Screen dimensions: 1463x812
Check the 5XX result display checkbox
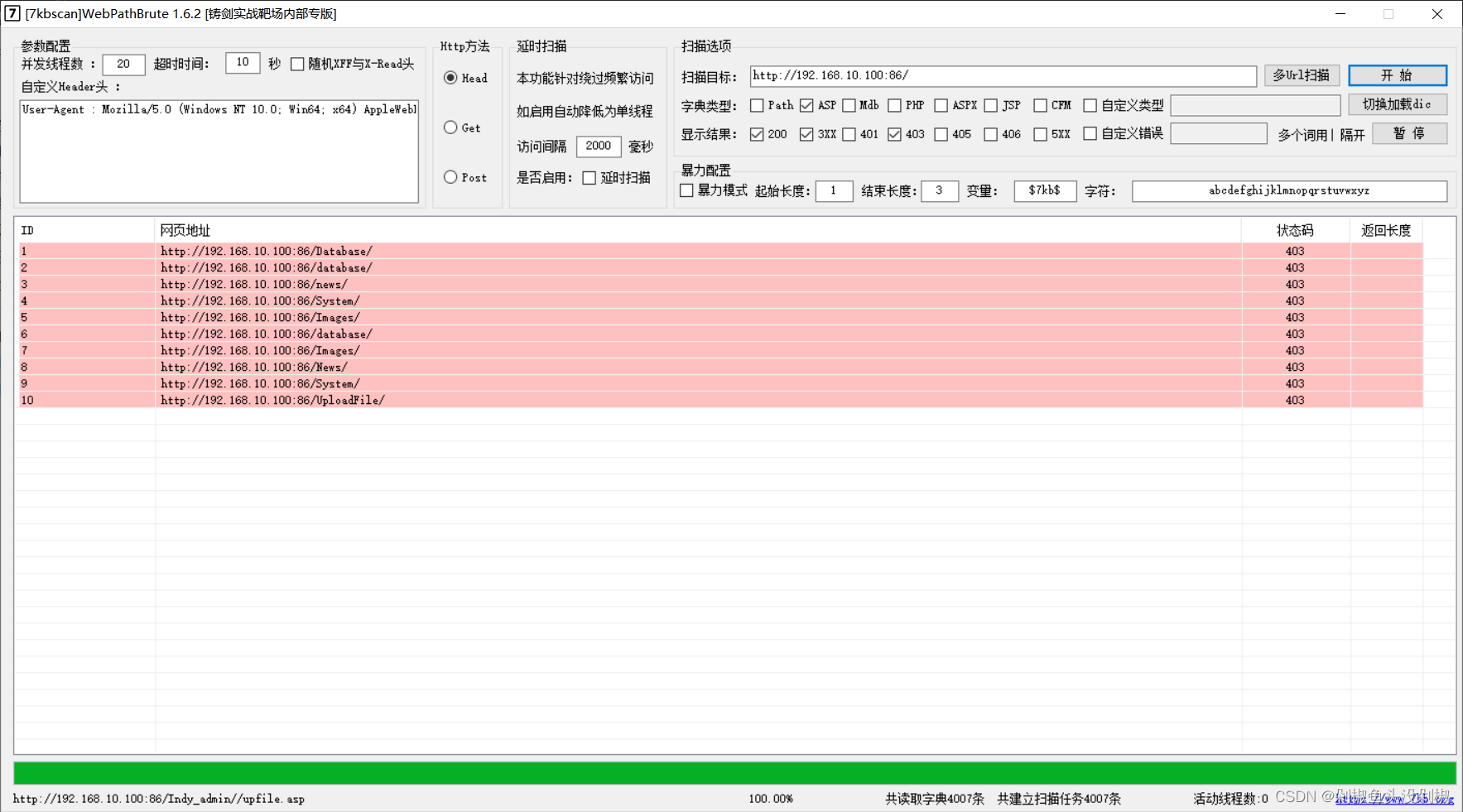(1040, 134)
